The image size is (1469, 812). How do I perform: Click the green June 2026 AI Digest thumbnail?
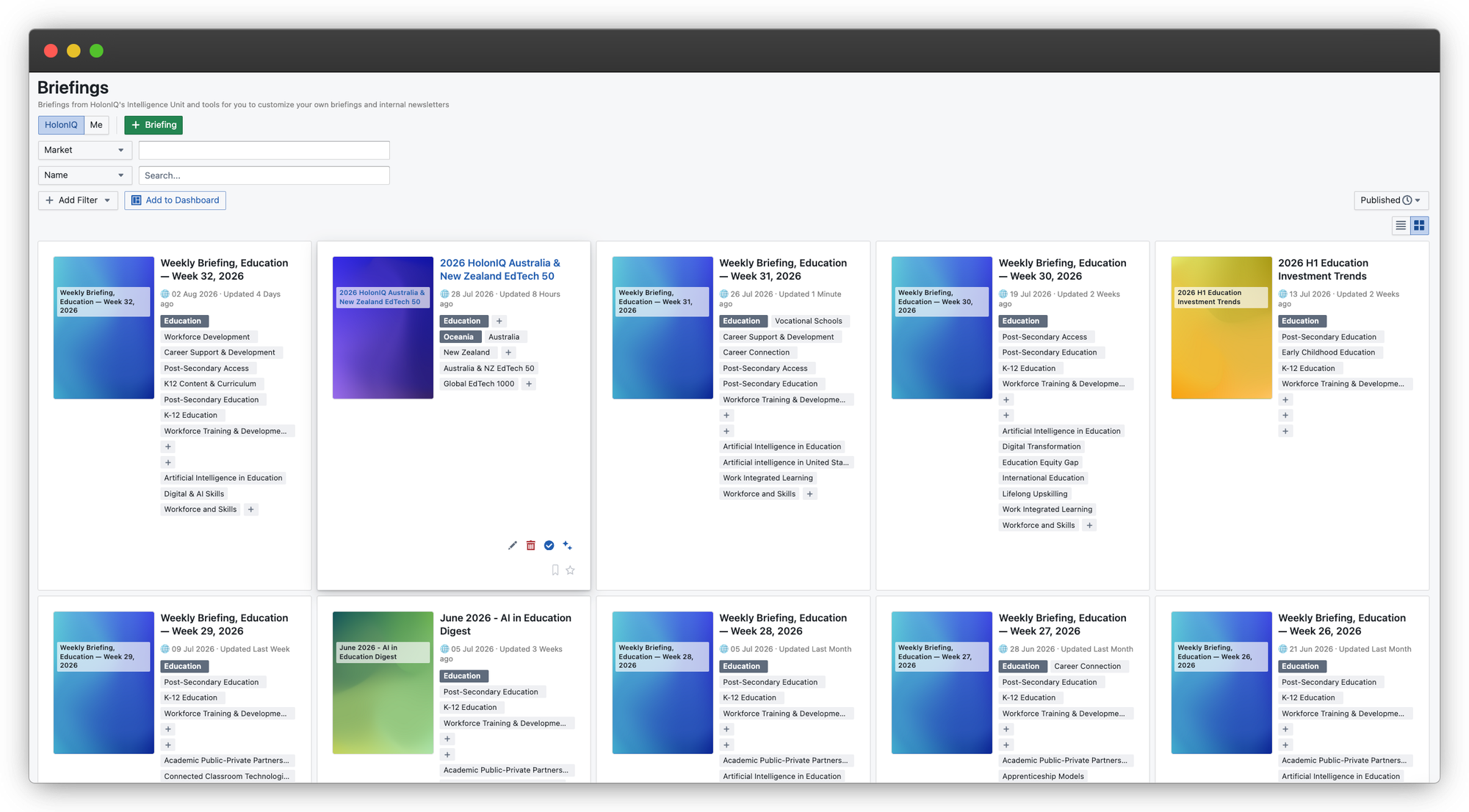[x=383, y=683]
